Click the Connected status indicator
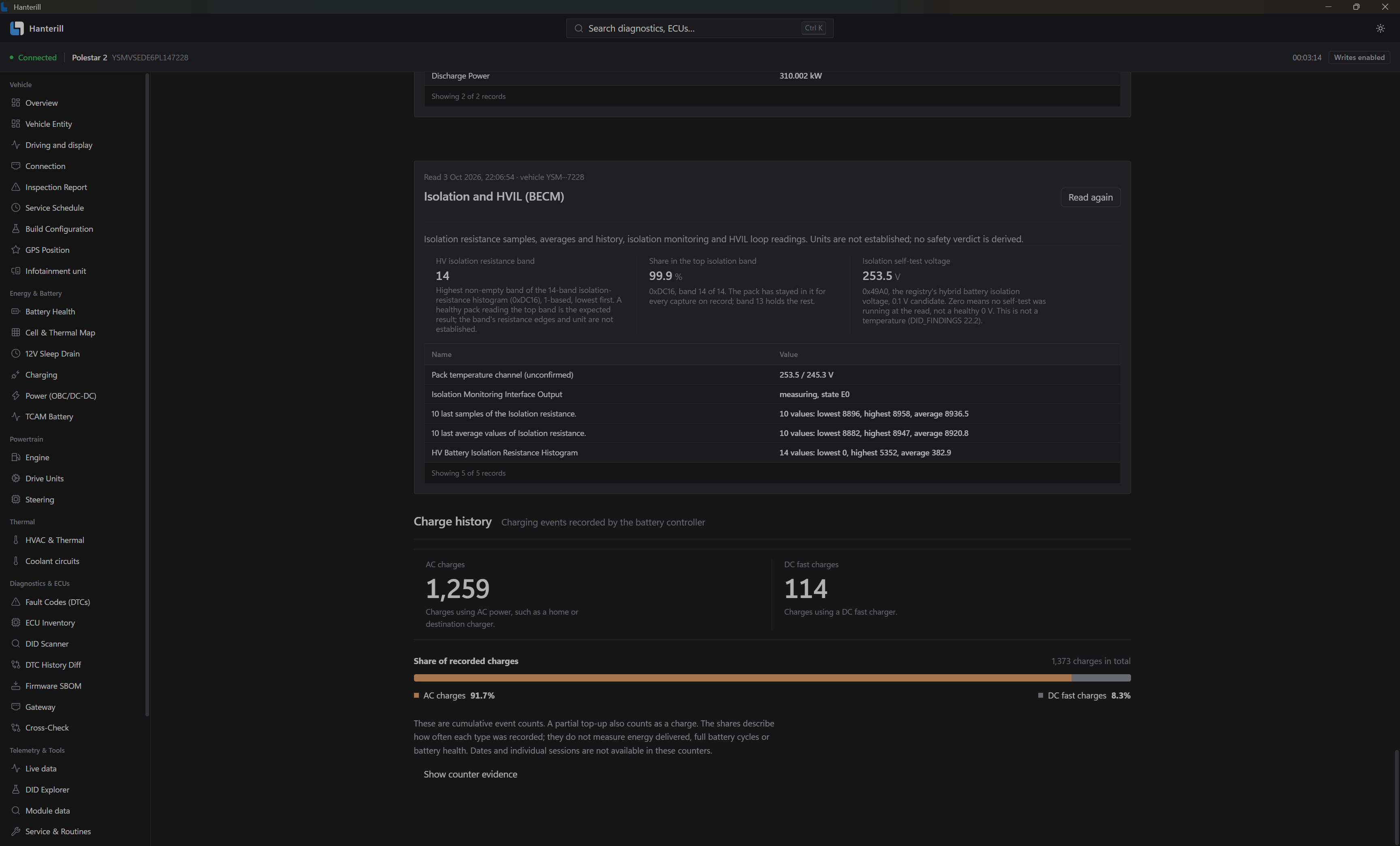The width and height of the screenshot is (1400, 846). point(33,58)
